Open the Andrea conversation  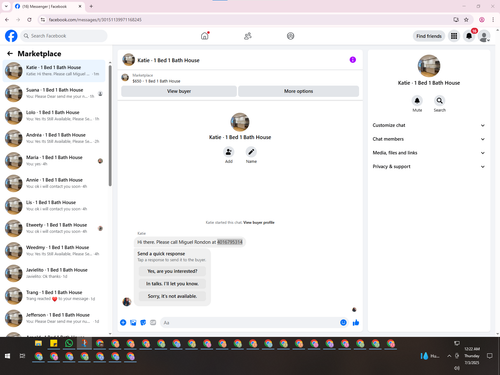click(x=54, y=138)
